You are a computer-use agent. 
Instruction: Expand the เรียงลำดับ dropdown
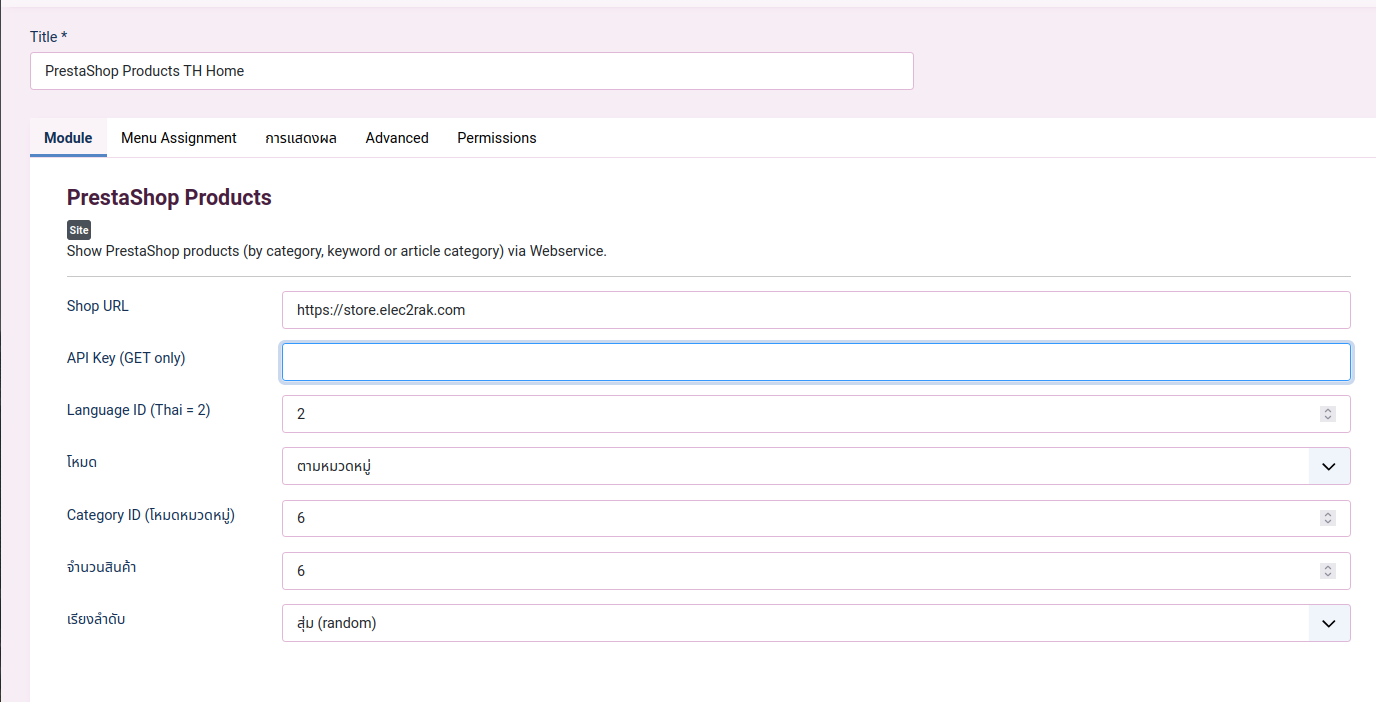(x=816, y=623)
